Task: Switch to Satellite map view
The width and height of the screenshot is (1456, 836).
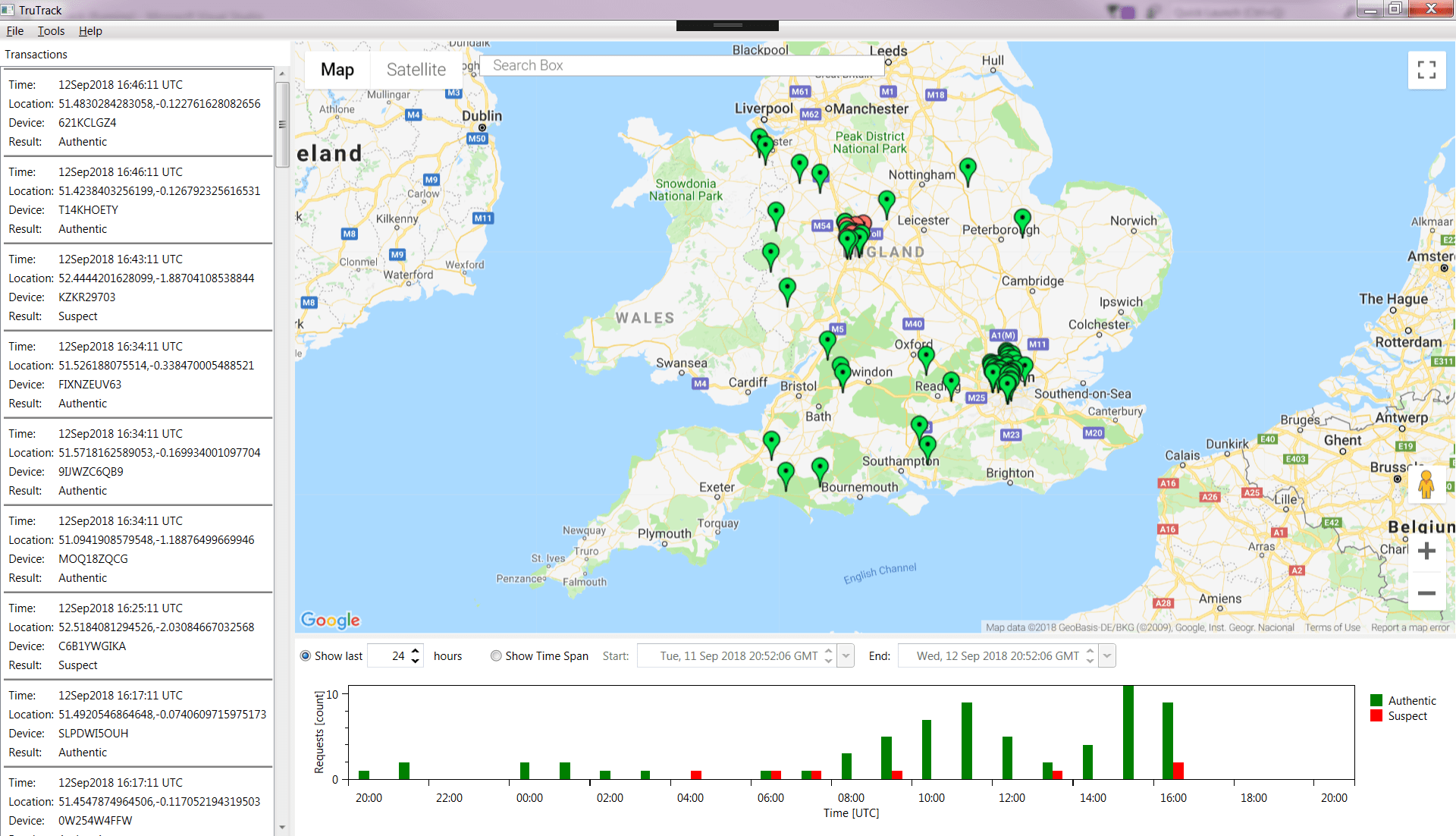Action: (x=416, y=70)
